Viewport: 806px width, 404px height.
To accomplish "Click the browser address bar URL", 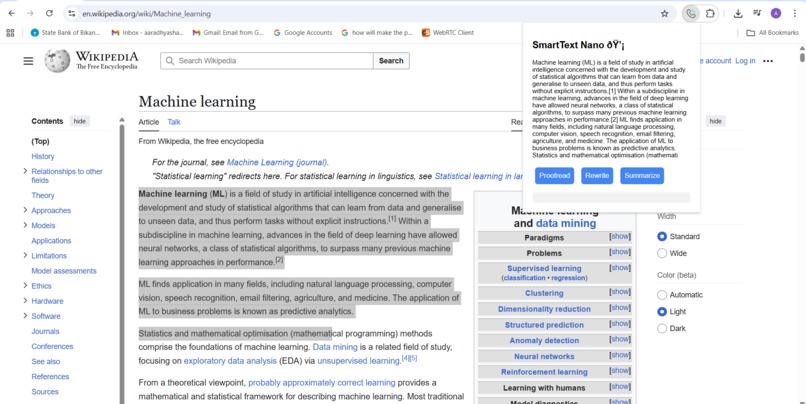I will [x=146, y=14].
